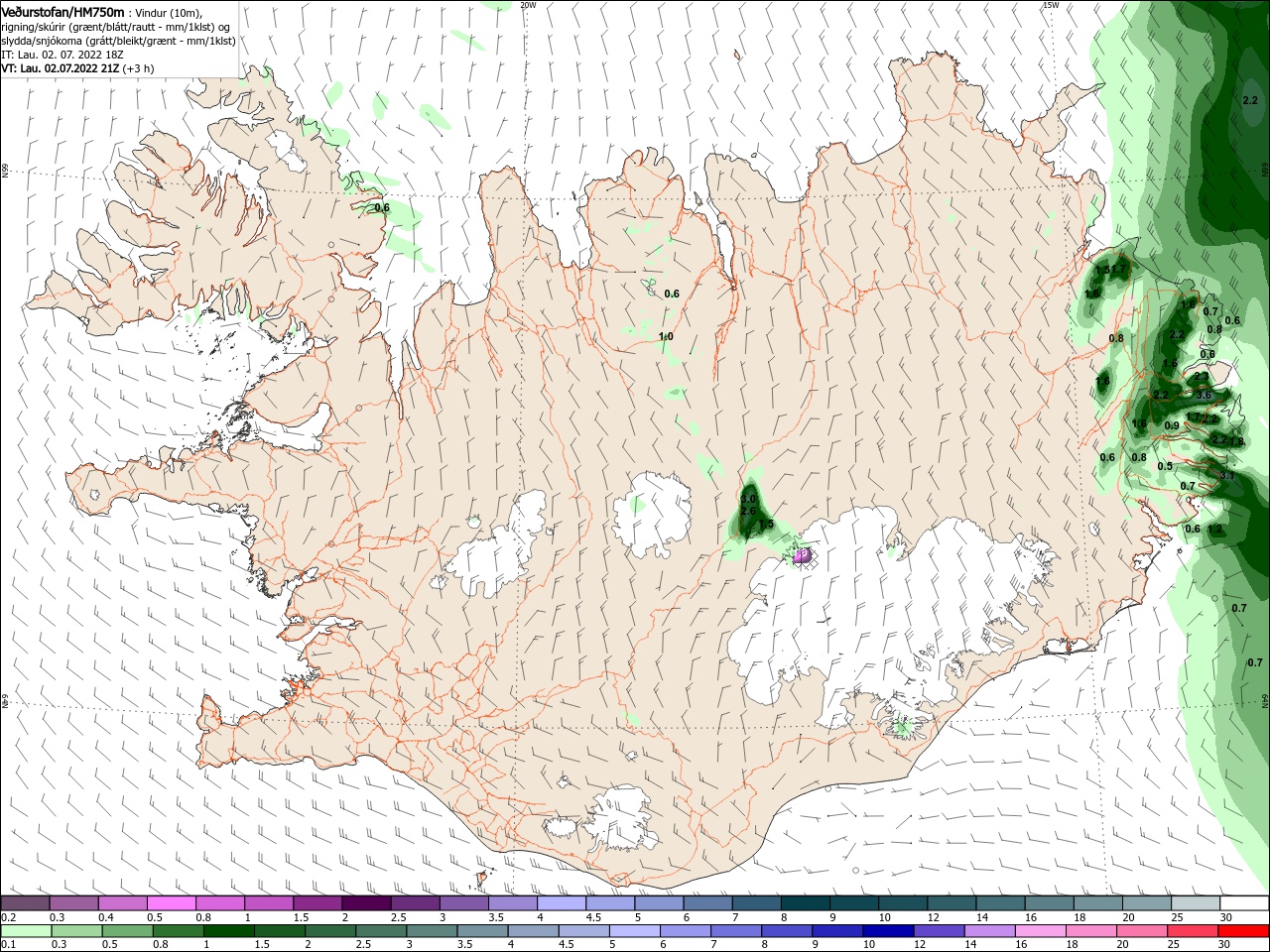Click the '0.9' precipitation value on the map

pyautogui.click(x=1172, y=426)
